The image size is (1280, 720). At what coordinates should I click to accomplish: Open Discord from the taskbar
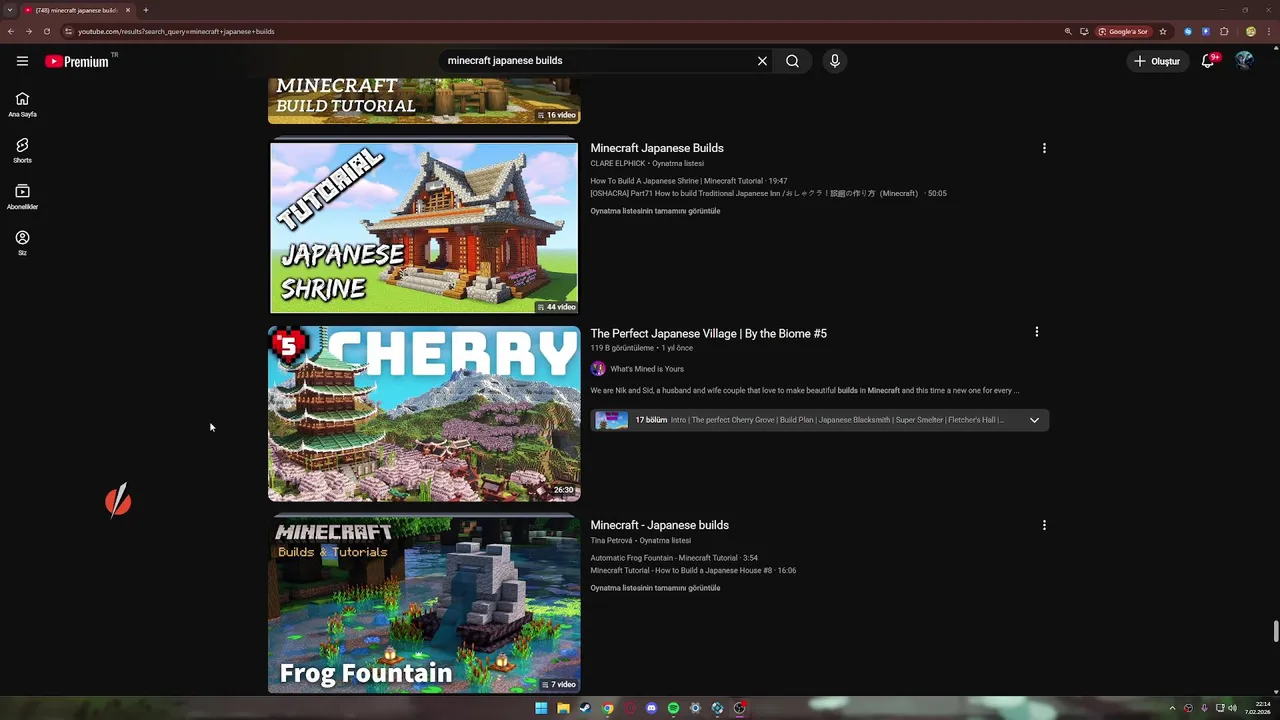[x=651, y=708]
